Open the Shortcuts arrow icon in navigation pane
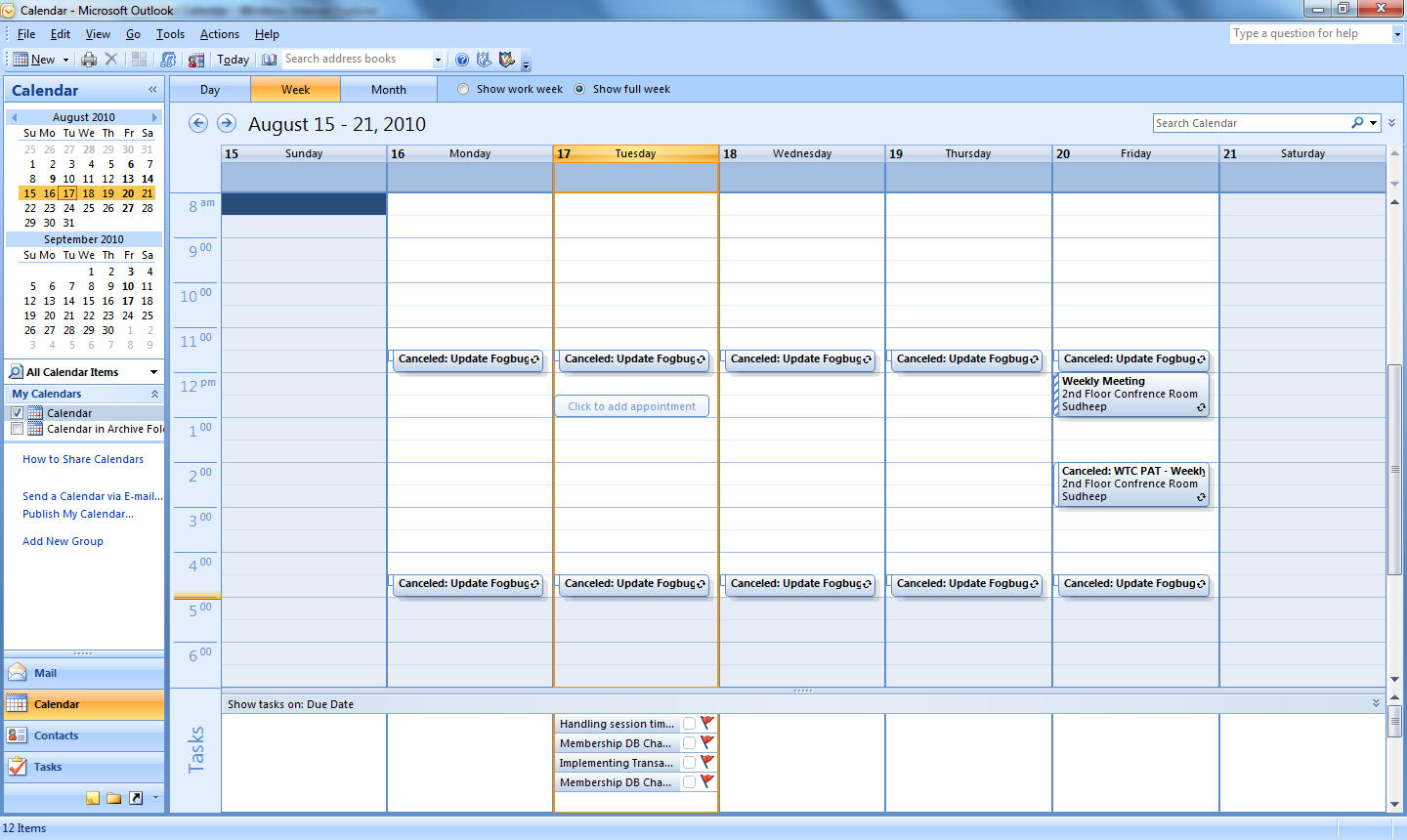This screenshot has width=1407, height=840. coord(136,798)
